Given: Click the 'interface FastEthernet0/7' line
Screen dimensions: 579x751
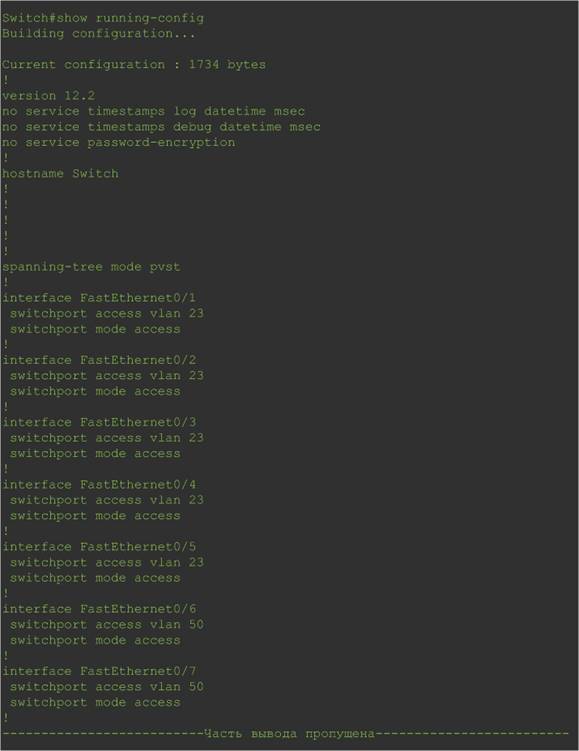Looking at the screenshot, I should tap(99, 671).
